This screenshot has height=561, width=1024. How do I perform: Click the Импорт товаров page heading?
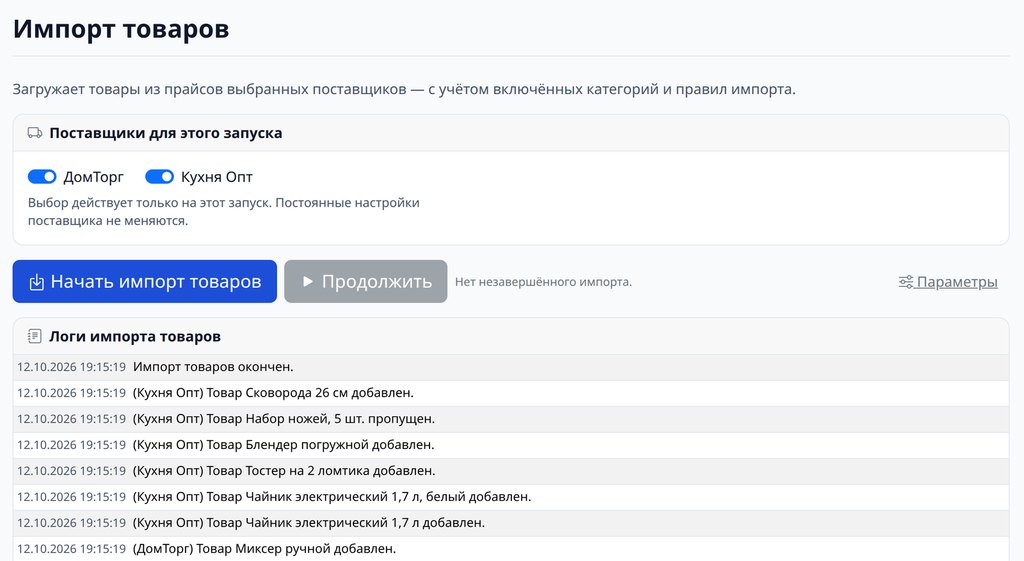(x=121, y=29)
